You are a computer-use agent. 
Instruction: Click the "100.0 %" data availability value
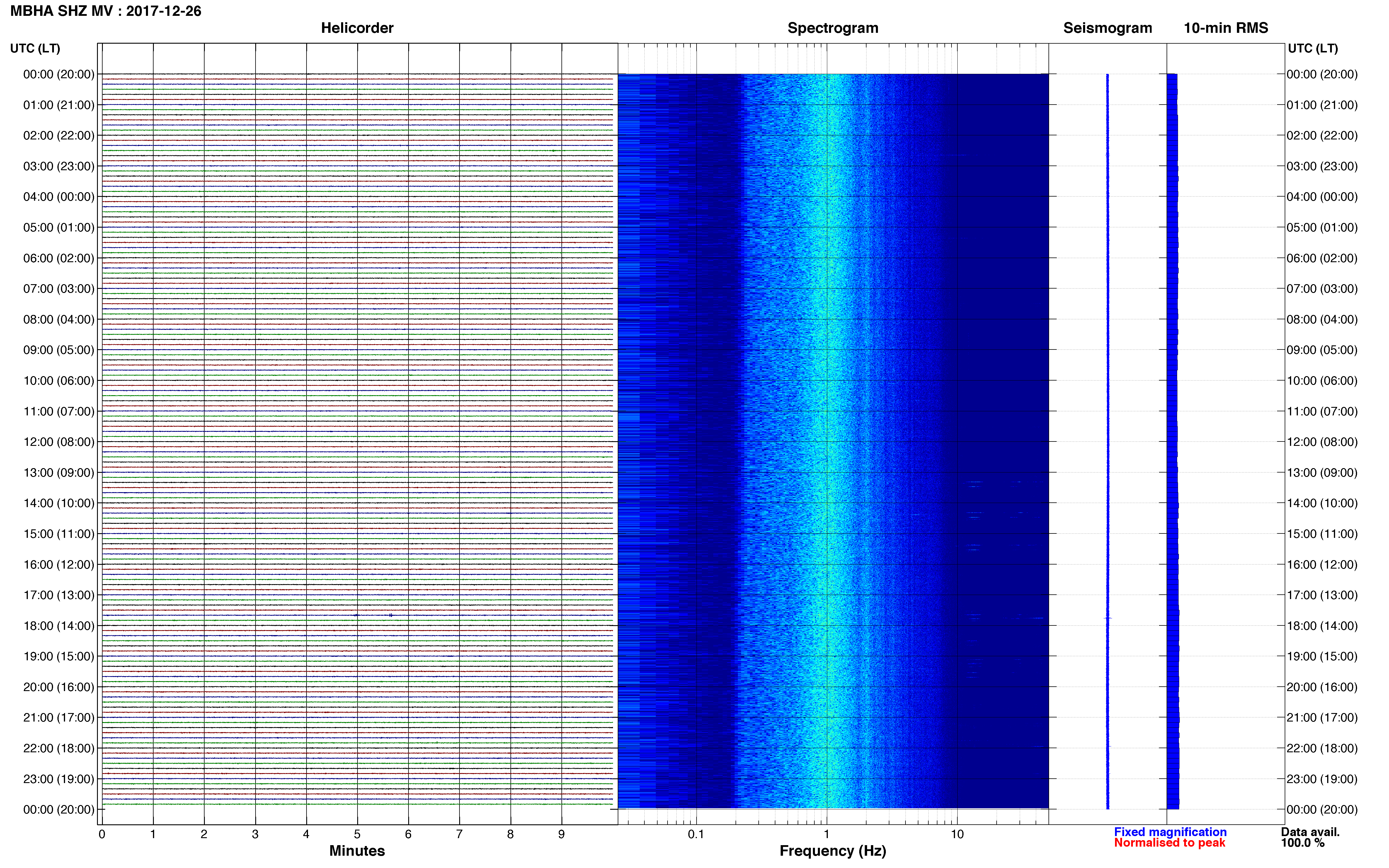[1302, 843]
